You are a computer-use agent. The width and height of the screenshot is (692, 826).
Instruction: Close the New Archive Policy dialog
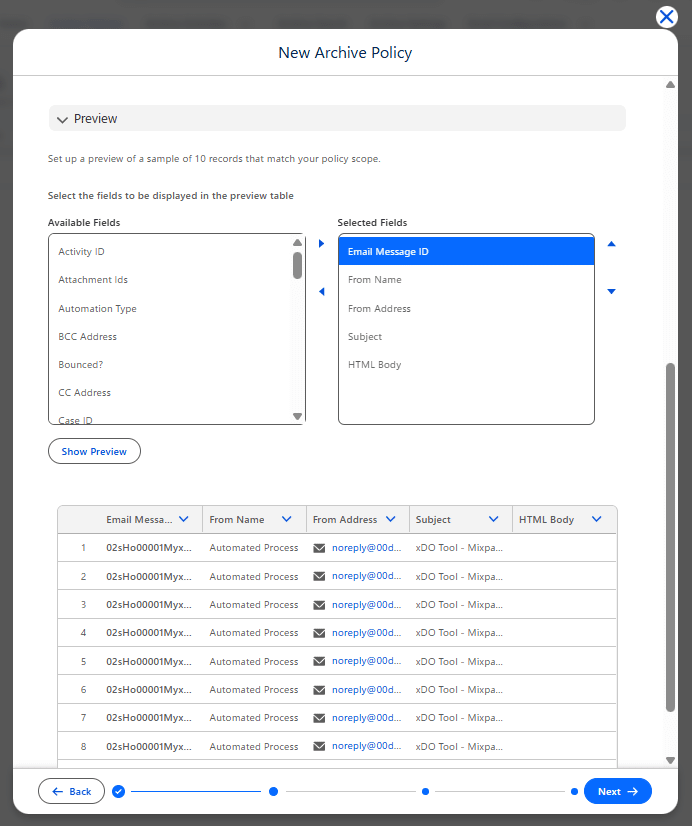point(666,17)
